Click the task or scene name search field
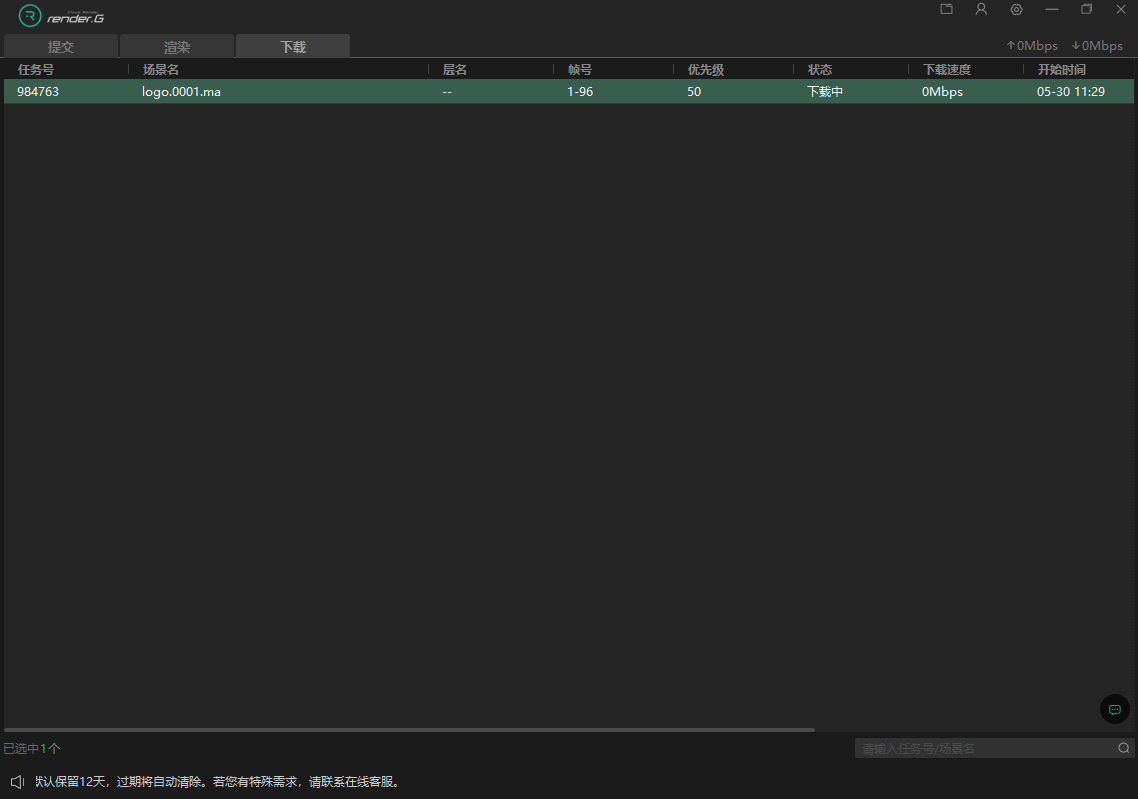Image resolution: width=1138 pixels, height=799 pixels. (985, 748)
